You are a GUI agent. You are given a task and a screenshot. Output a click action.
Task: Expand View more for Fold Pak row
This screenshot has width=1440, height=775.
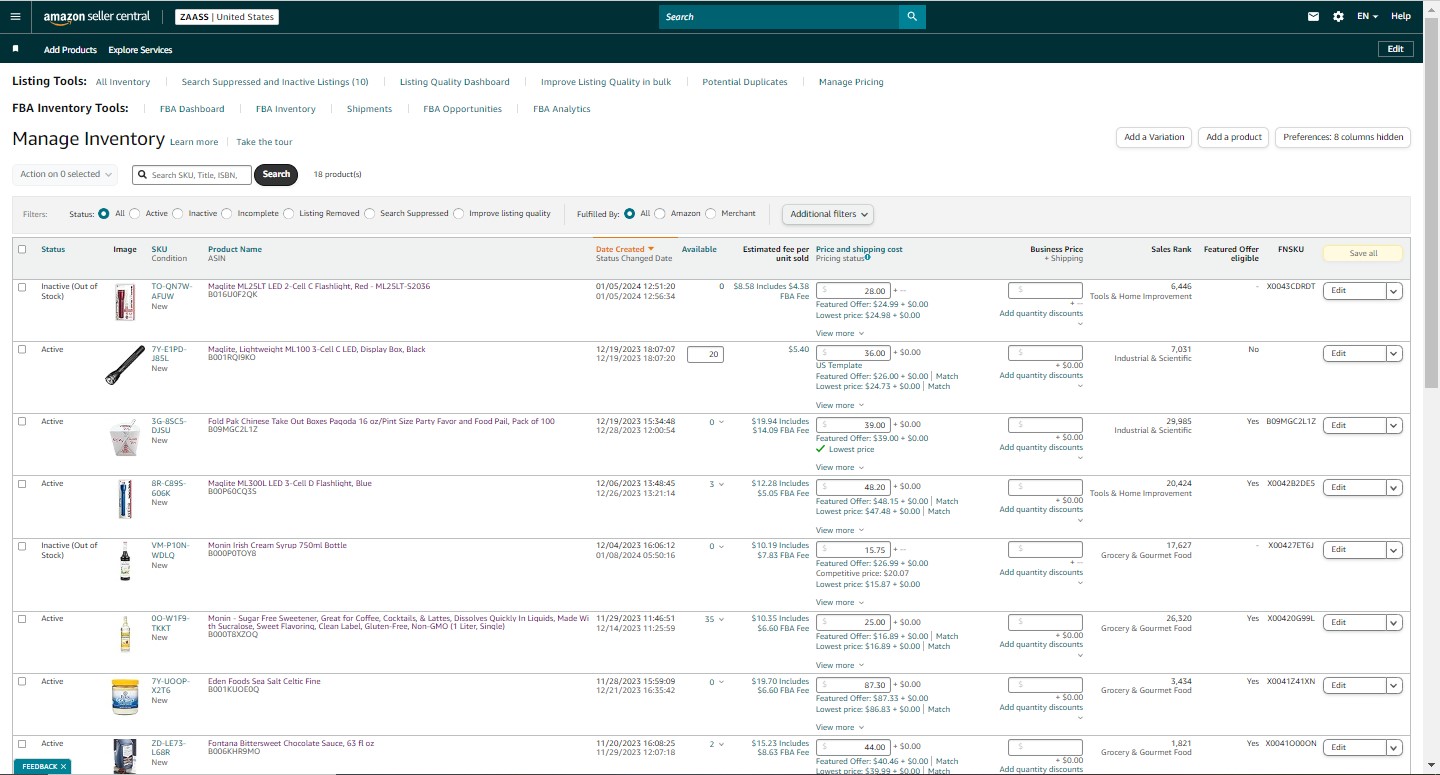pos(840,467)
